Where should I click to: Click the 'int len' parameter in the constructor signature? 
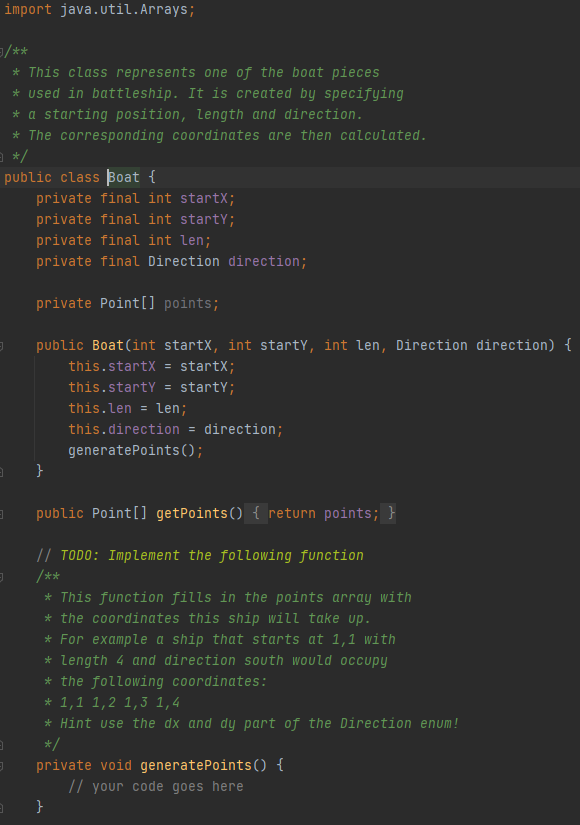[352, 345]
